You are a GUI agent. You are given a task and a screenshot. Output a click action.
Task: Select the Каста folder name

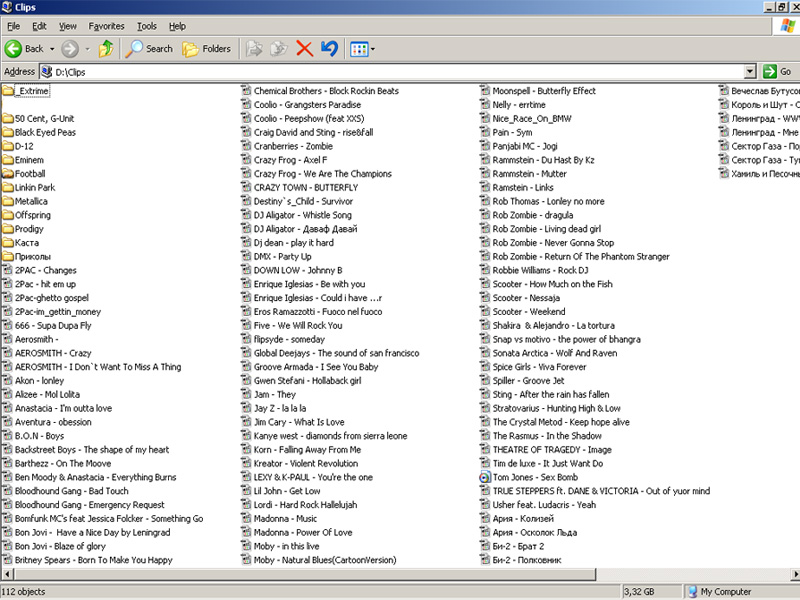point(27,242)
